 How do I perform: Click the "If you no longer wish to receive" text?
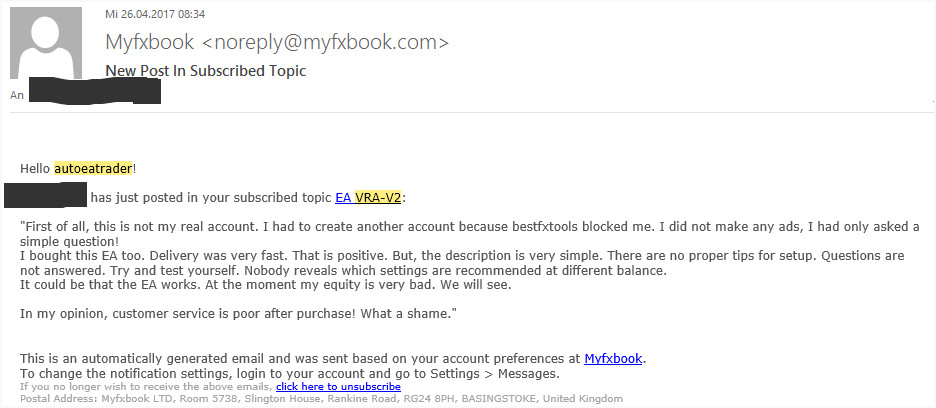pos(147,386)
